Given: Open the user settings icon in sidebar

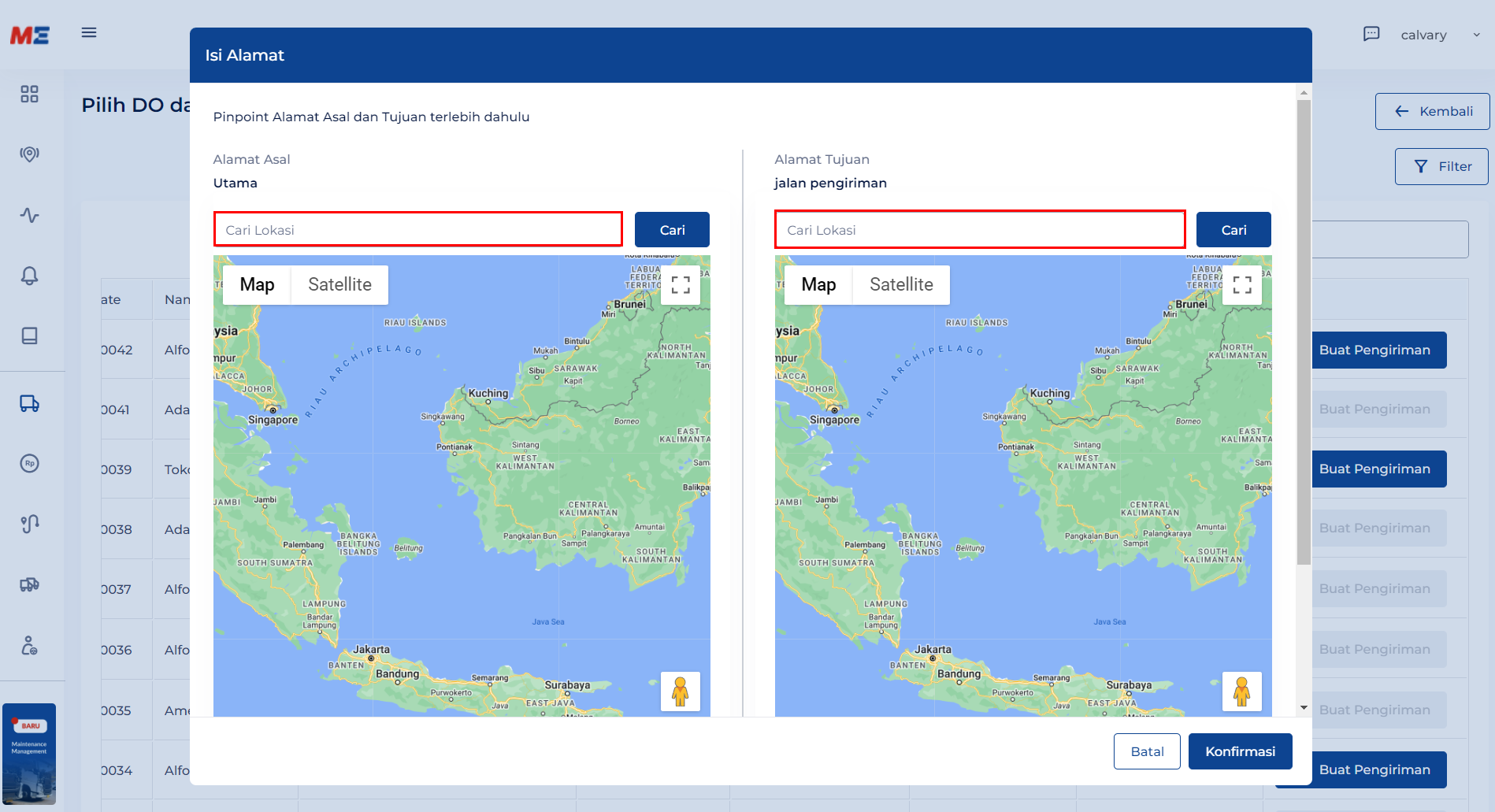Looking at the screenshot, I should [x=30, y=646].
